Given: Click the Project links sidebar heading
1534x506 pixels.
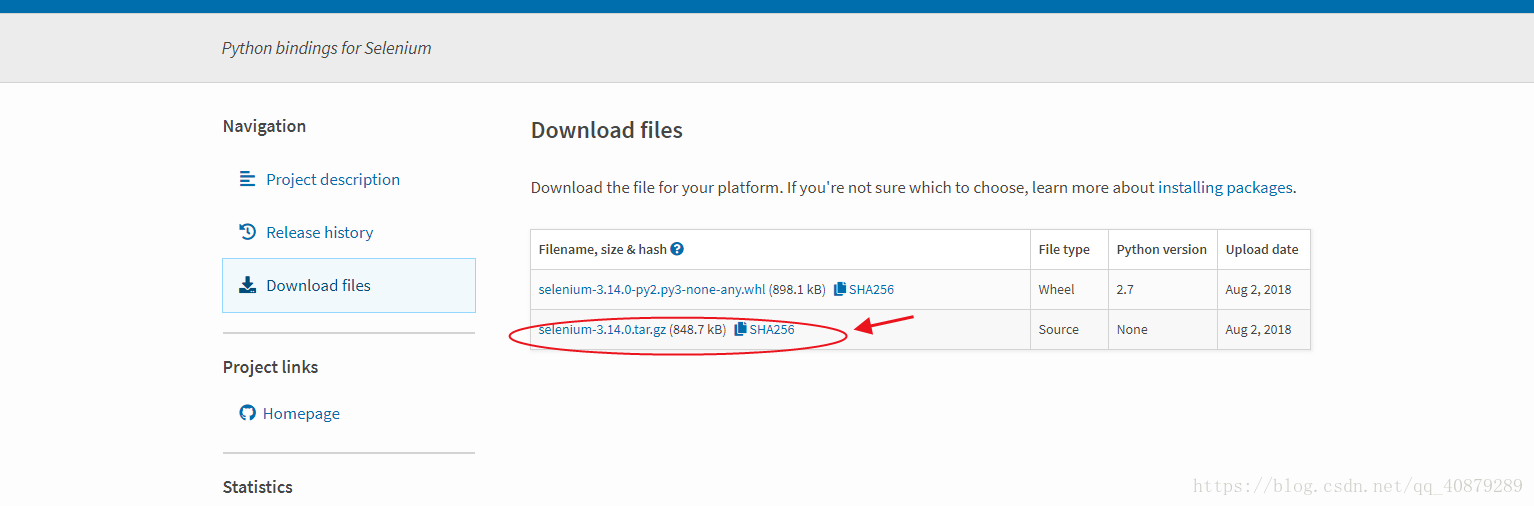Looking at the screenshot, I should pyautogui.click(x=270, y=368).
